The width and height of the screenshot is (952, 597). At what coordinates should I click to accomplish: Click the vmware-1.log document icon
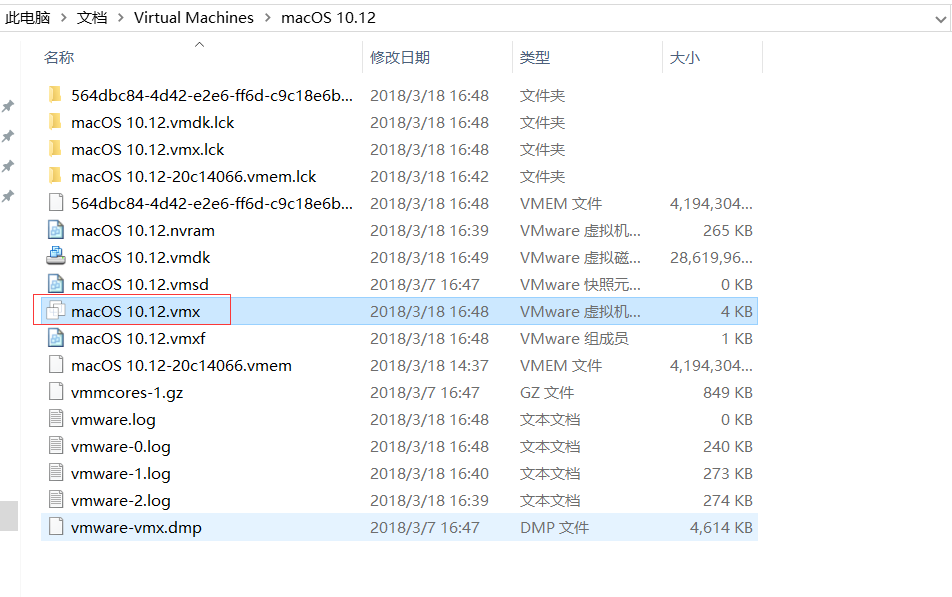point(56,473)
